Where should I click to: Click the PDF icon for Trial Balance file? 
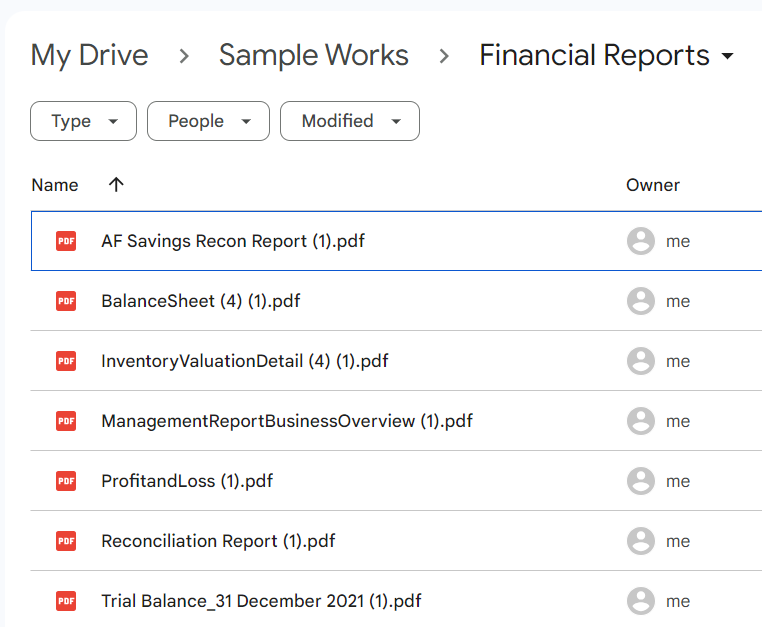coord(66,601)
